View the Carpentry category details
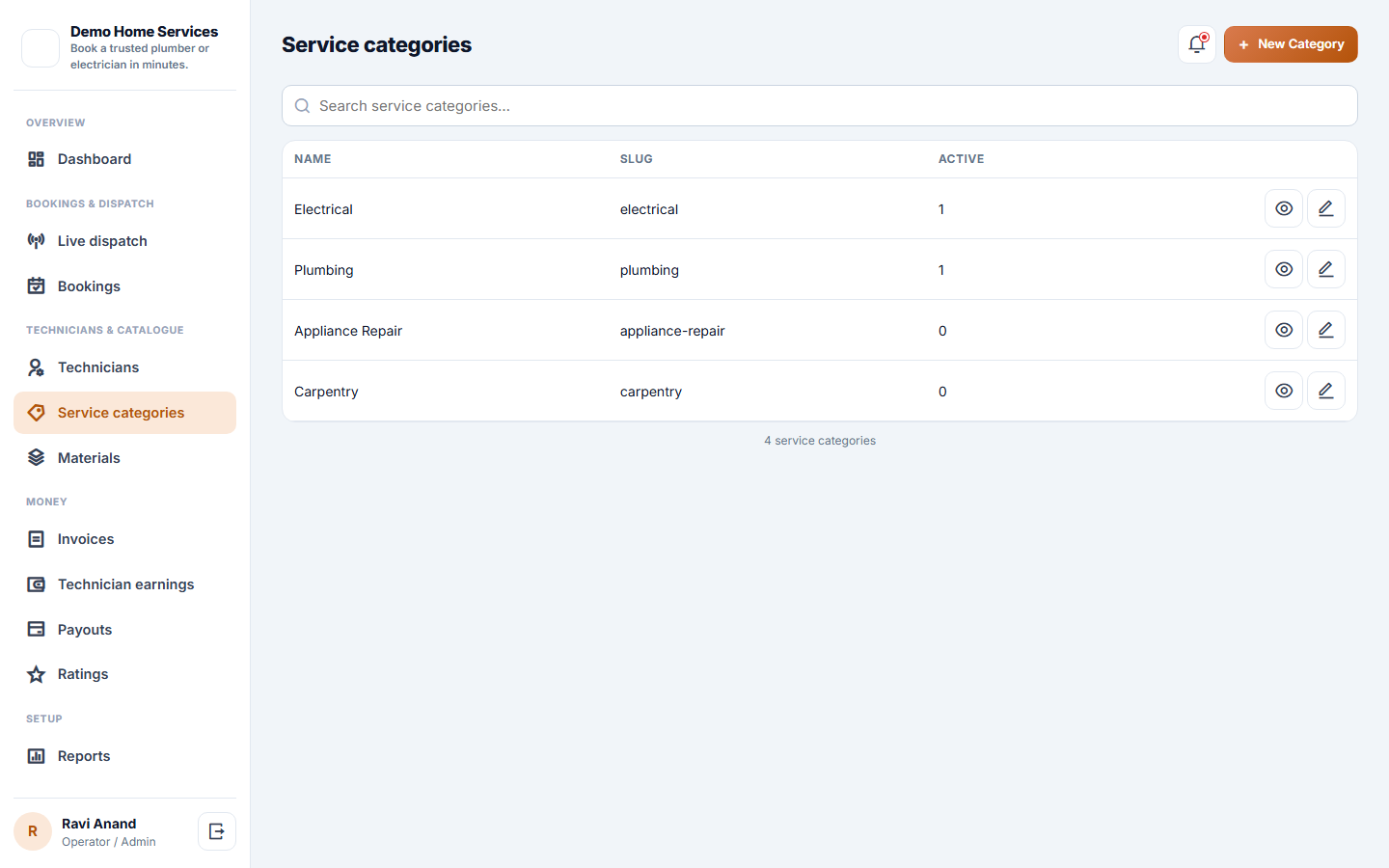Screen dimensions: 1389x868 pos(1284,391)
